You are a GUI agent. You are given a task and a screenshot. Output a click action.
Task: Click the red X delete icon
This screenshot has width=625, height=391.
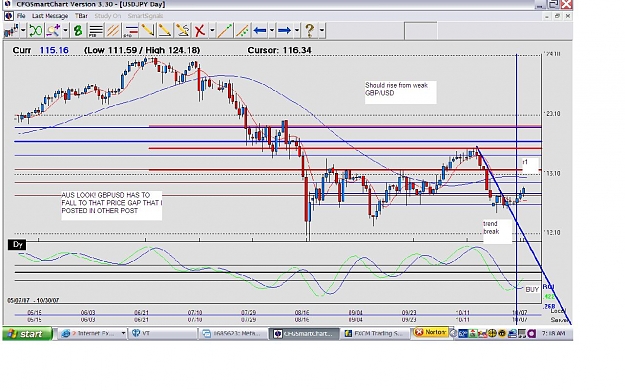tap(200, 30)
